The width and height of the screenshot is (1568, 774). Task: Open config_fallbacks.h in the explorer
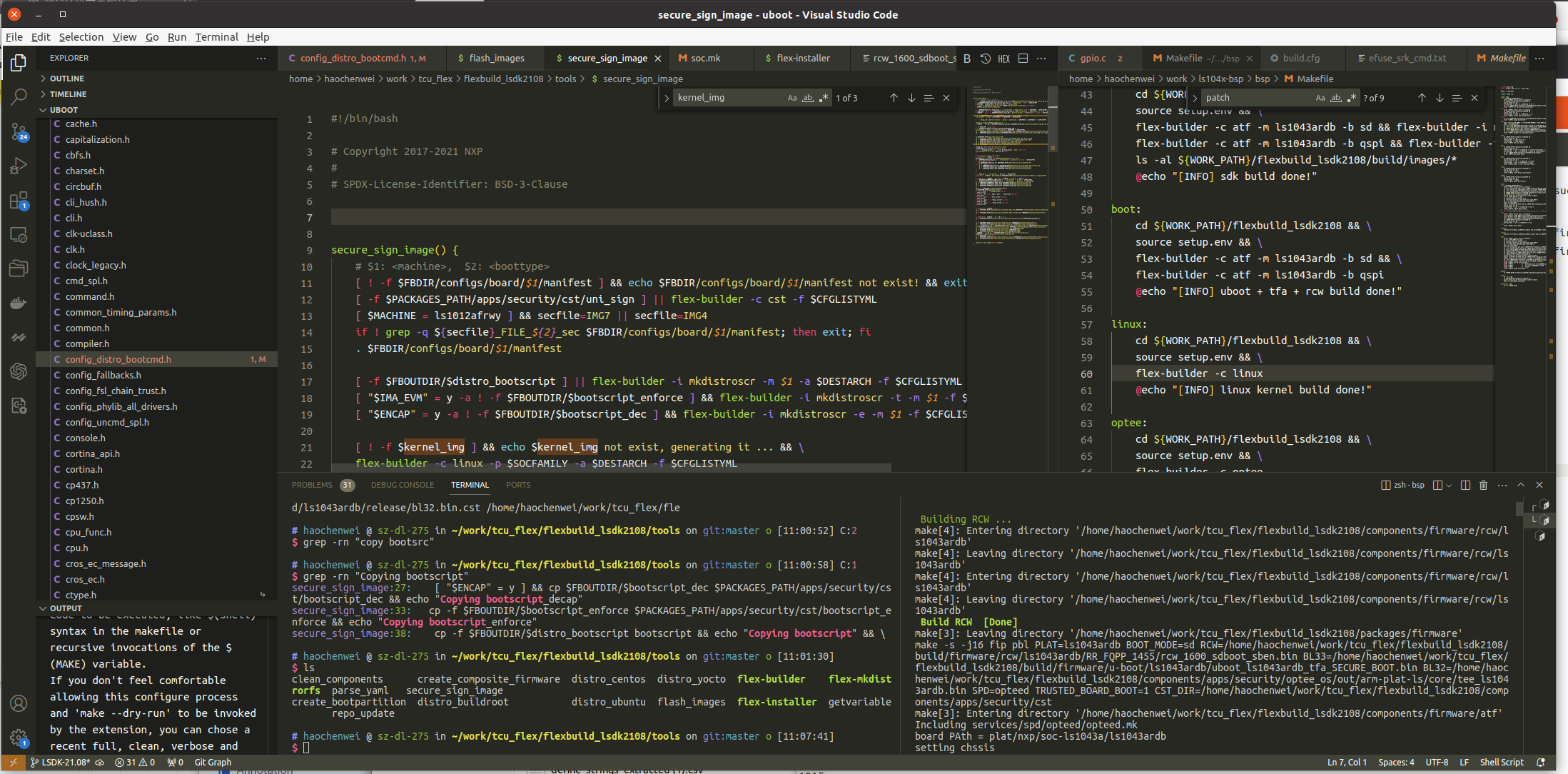(103, 375)
